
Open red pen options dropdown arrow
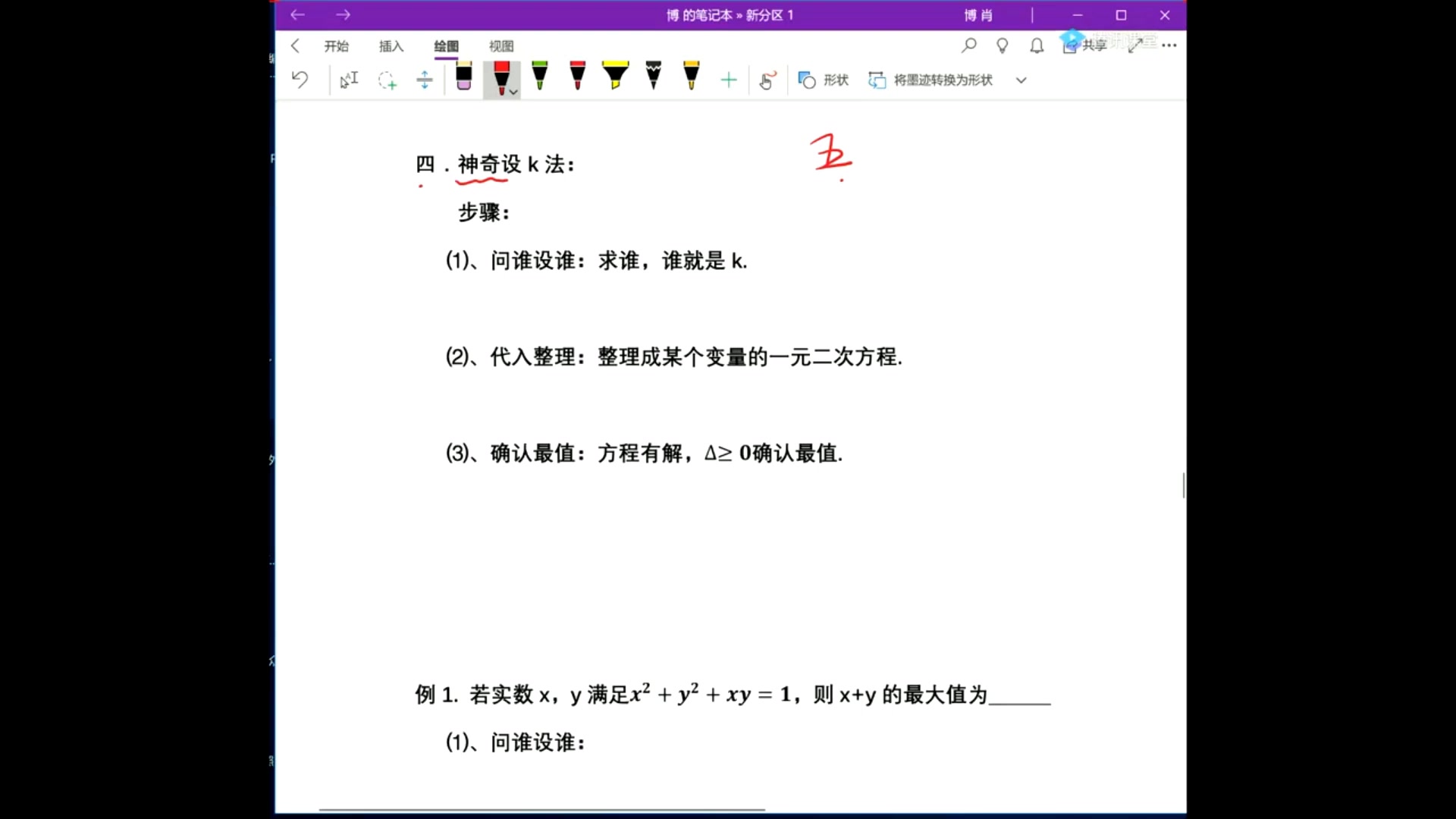[514, 92]
